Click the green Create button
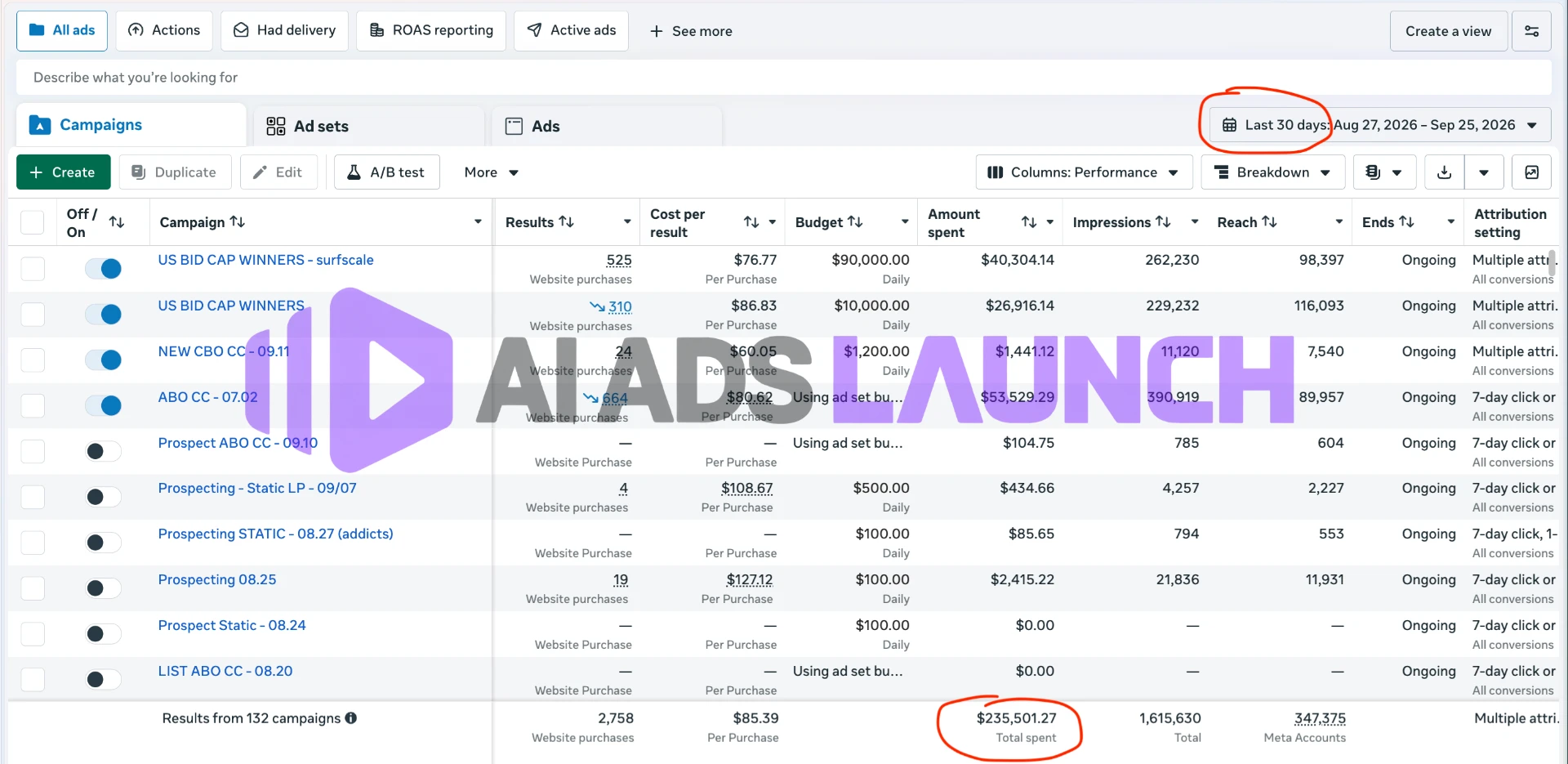The image size is (1568, 764). pos(63,172)
